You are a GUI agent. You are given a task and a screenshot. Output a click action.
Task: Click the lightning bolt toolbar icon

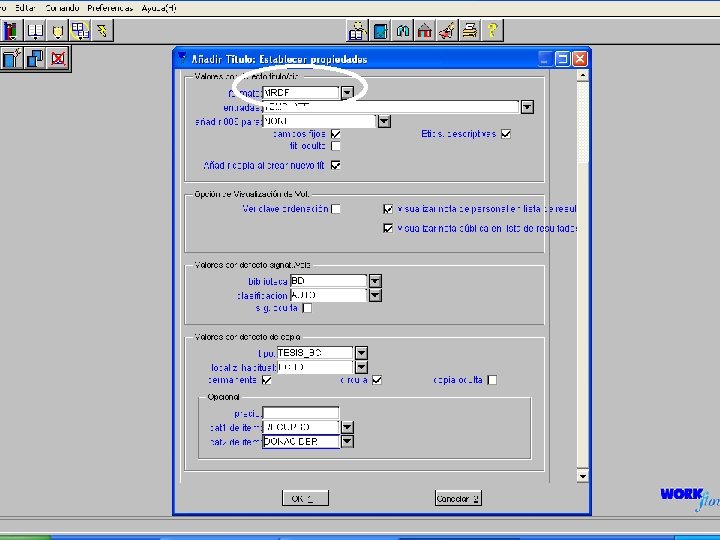point(102,31)
